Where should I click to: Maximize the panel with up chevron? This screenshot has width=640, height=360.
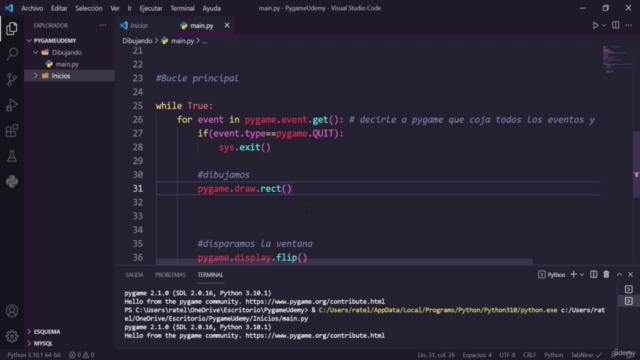point(619,274)
